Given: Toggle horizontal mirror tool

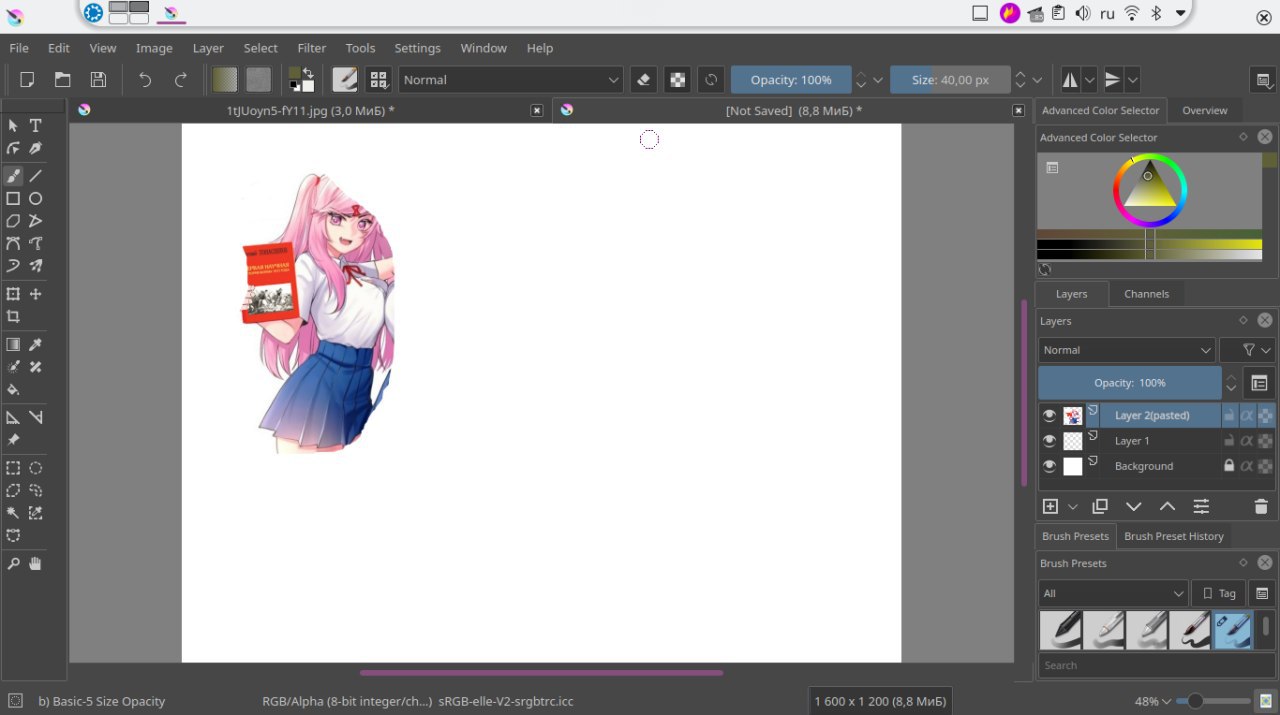Looking at the screenshot, I should (x=1070, y=80).
